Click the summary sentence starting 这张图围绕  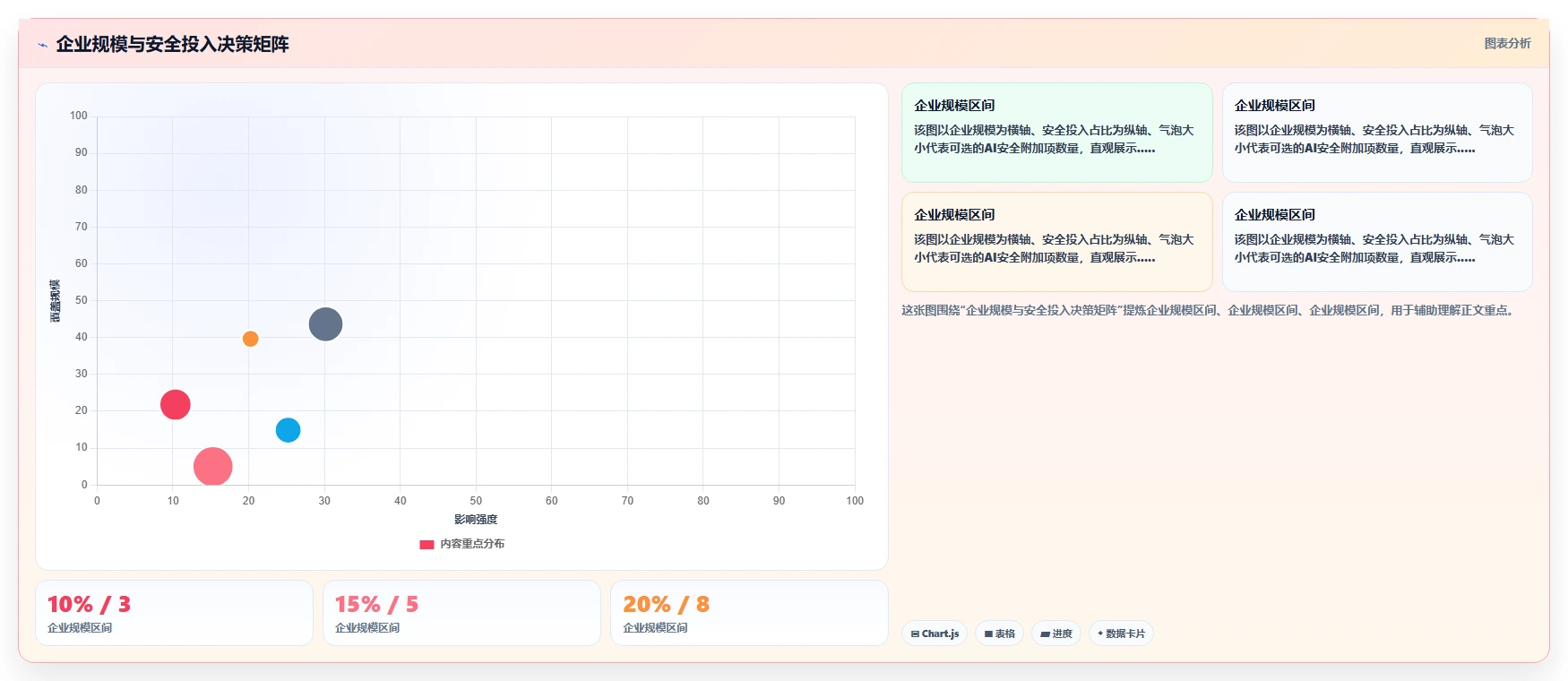tap(1210, 311)
